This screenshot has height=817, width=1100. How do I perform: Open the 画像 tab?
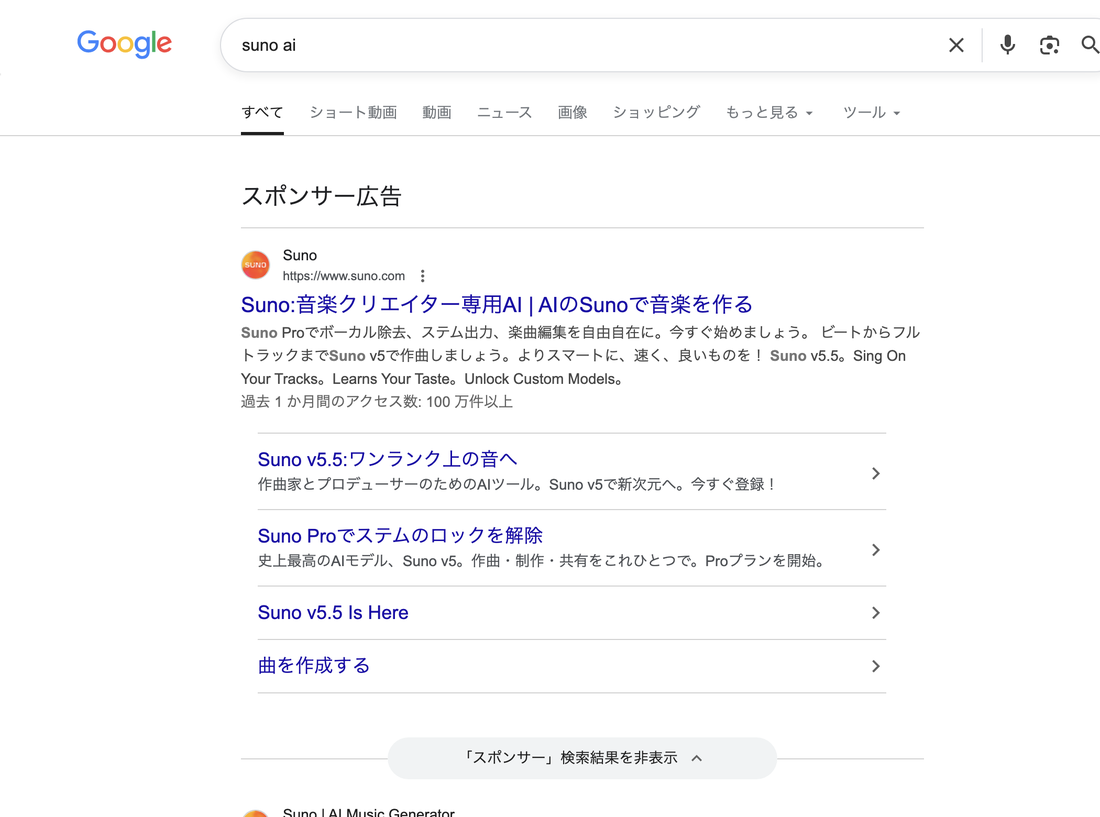[572, 112]
